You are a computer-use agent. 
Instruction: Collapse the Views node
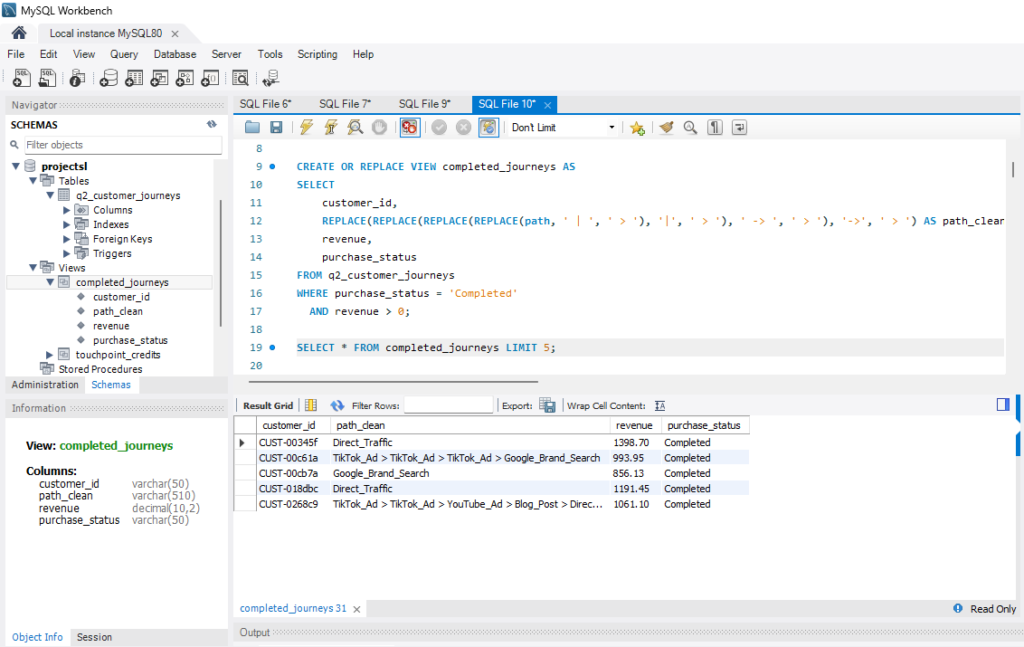point(33,268)
